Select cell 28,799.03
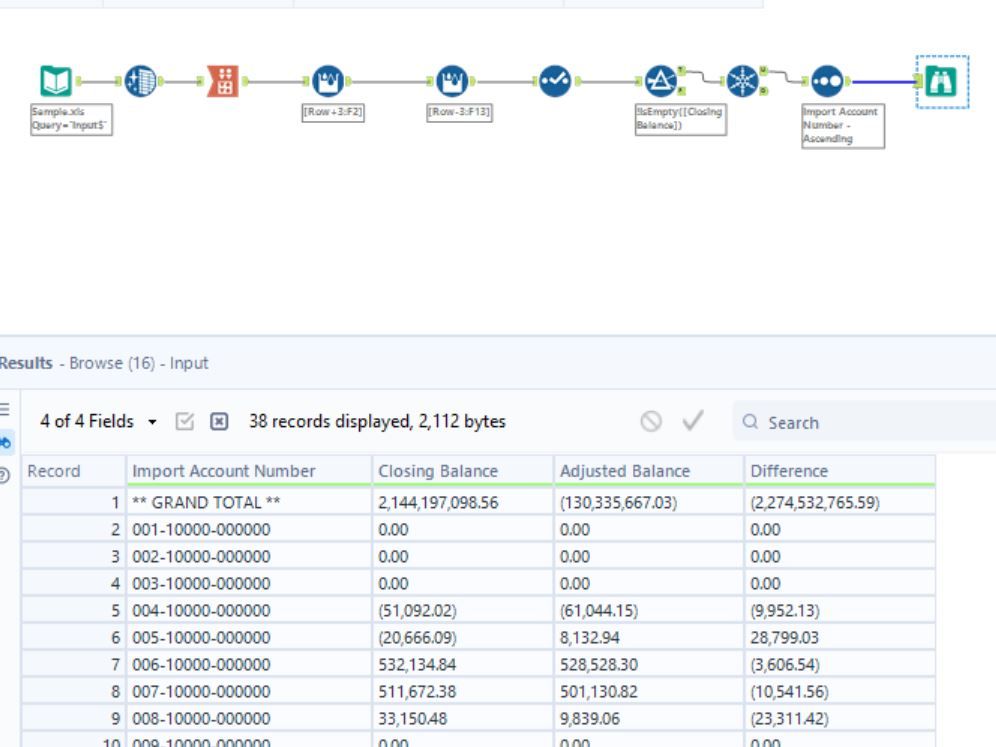 pos(840,637)
